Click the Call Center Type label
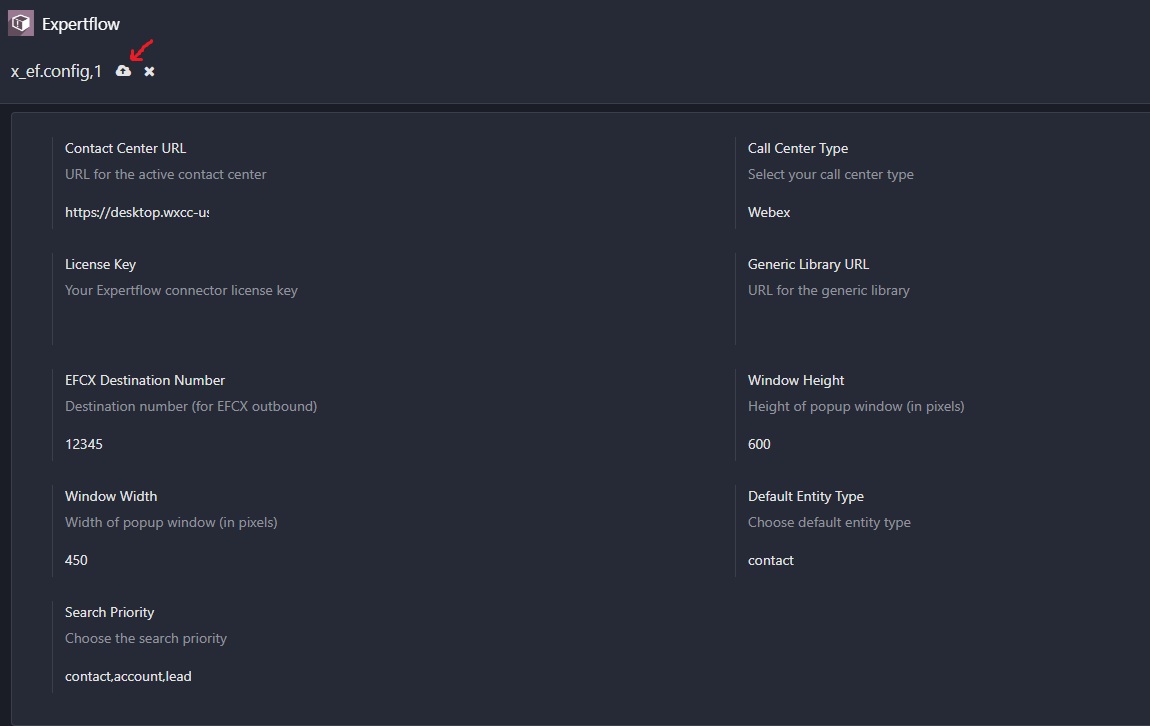 798,148
